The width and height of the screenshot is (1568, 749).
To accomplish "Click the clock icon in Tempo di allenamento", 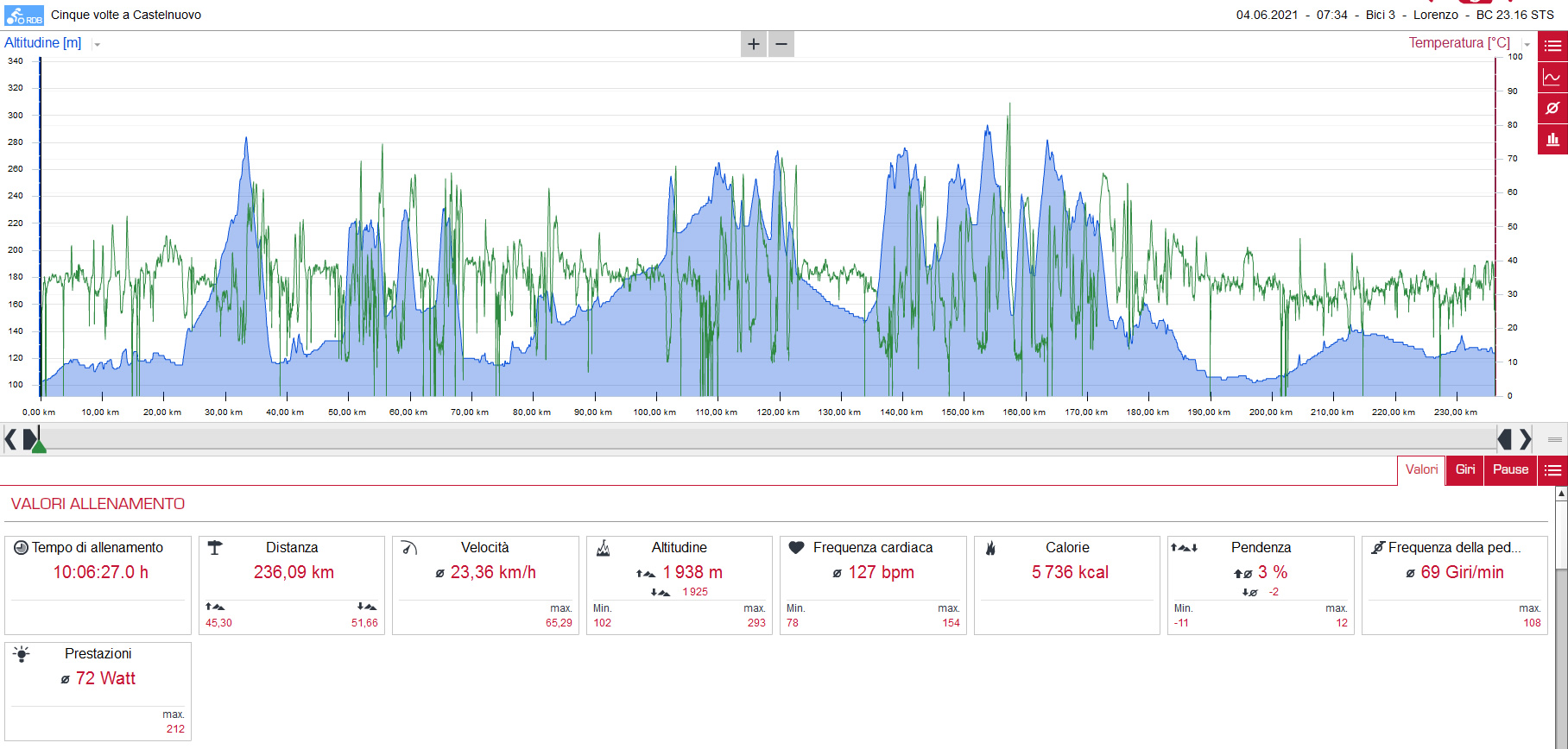I will pyautogui.click(x=21, y=548).
